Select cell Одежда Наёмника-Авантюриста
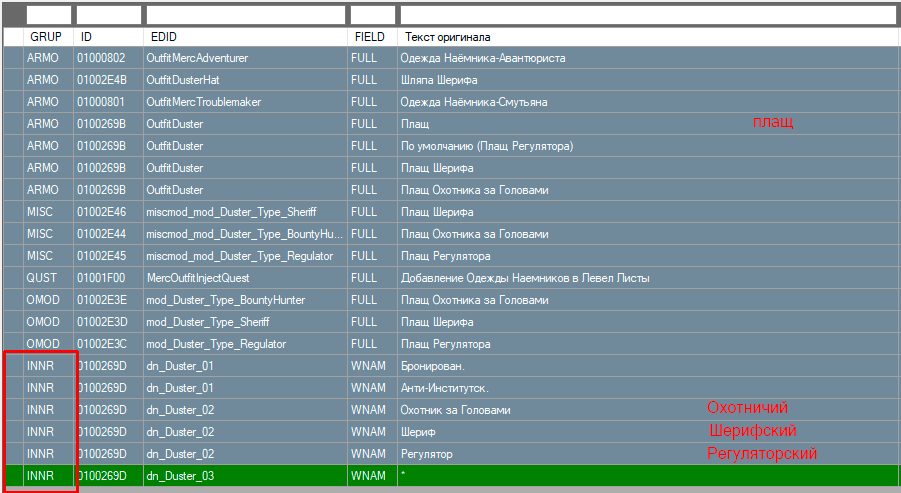This screenshot has width=901, height=493. 648,58
